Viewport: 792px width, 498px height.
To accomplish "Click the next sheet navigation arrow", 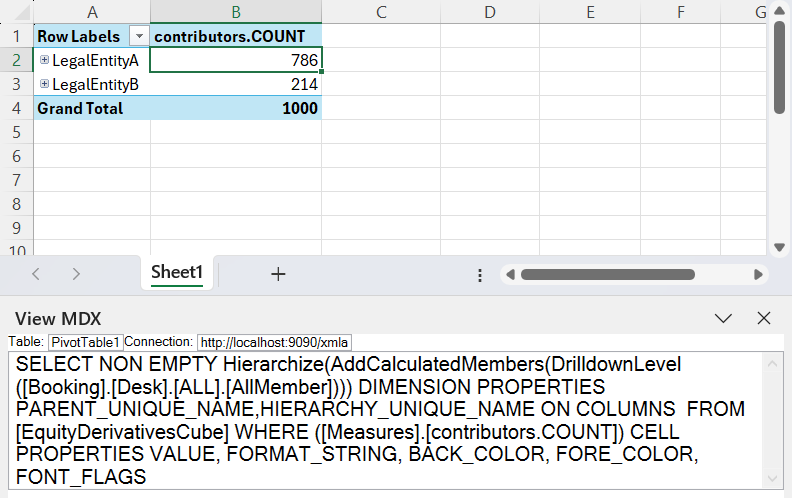I will click(76, 273).
